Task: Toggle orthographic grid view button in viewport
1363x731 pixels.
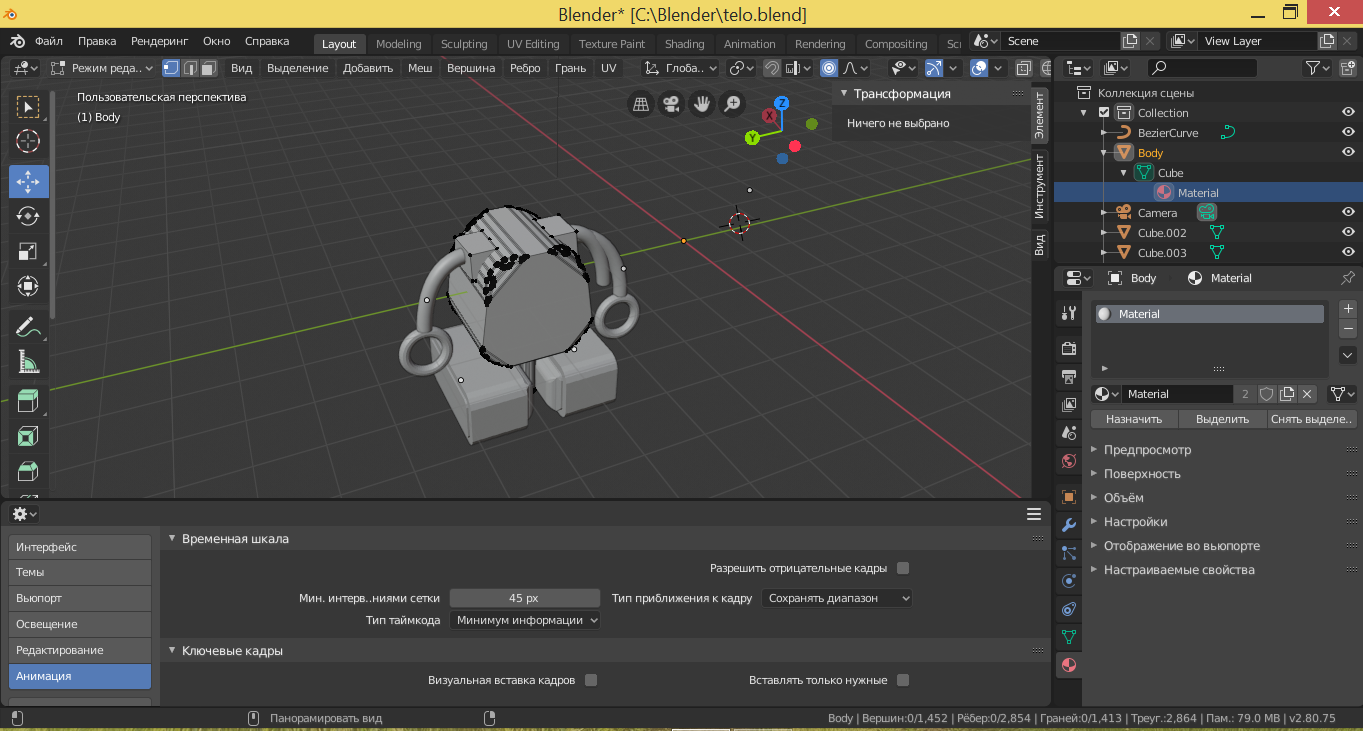Action: coord(641,103)
